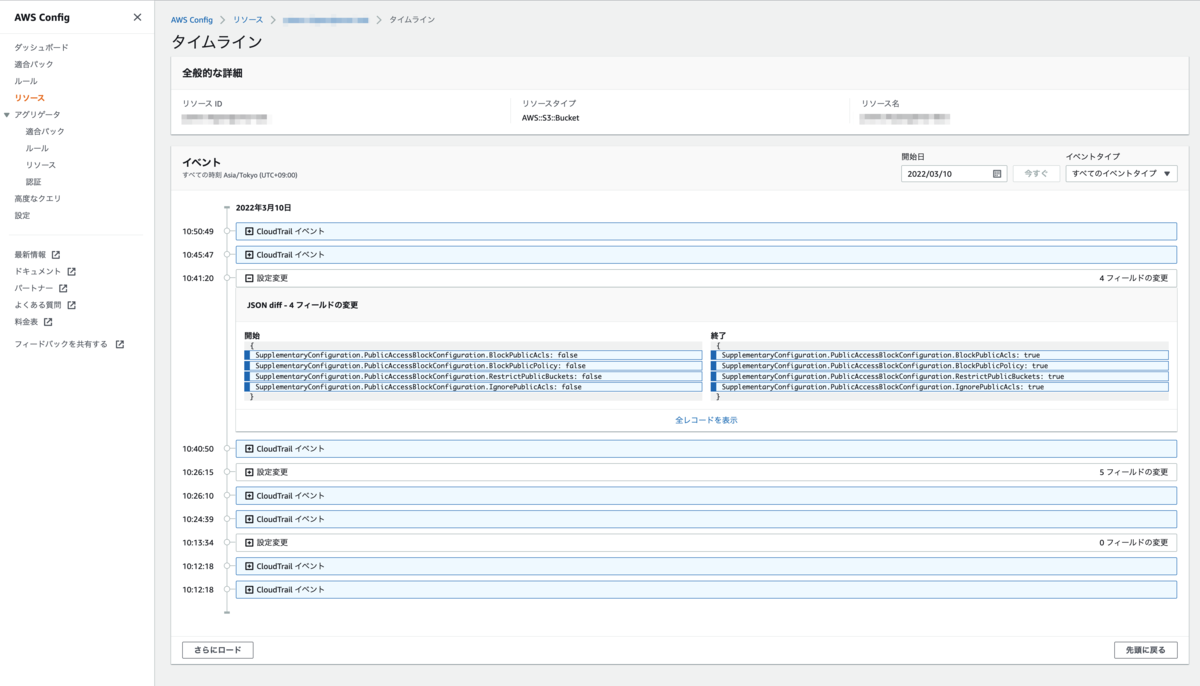Image resolution: width=1200 pixels, height=686 pixels.
Task: Click the 先頭に戻る button
Action: pyautogui.click(x=1146, y=650)
